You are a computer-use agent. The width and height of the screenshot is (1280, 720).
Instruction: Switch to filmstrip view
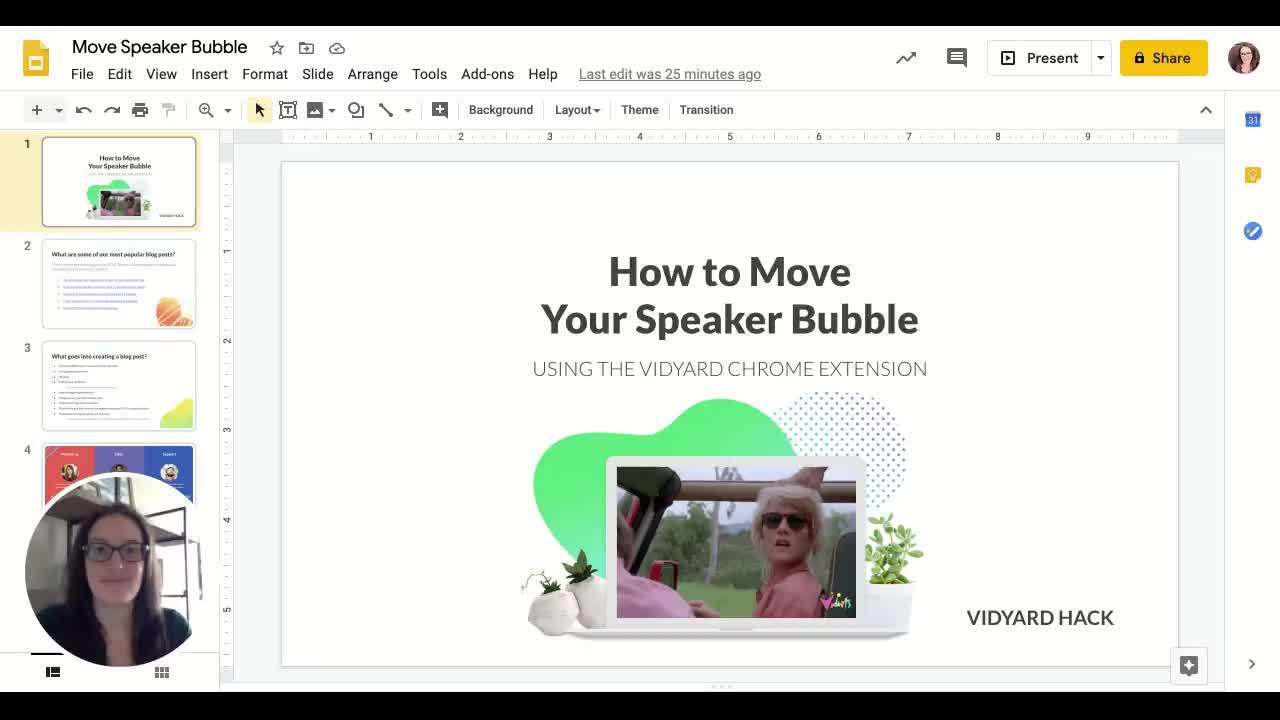tap(53, 672)
